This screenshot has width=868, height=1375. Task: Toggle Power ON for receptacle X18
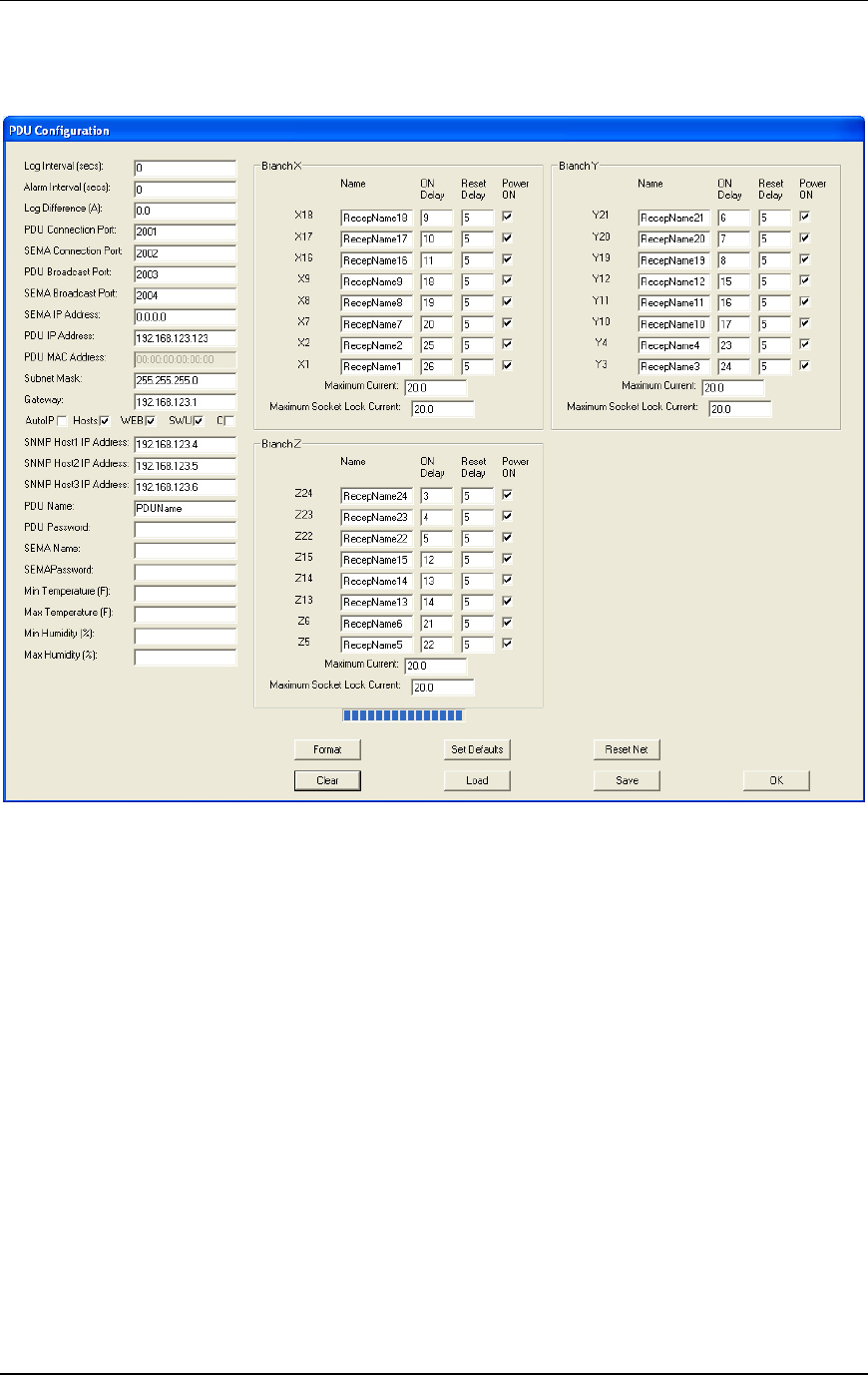[x=507, y=217]
